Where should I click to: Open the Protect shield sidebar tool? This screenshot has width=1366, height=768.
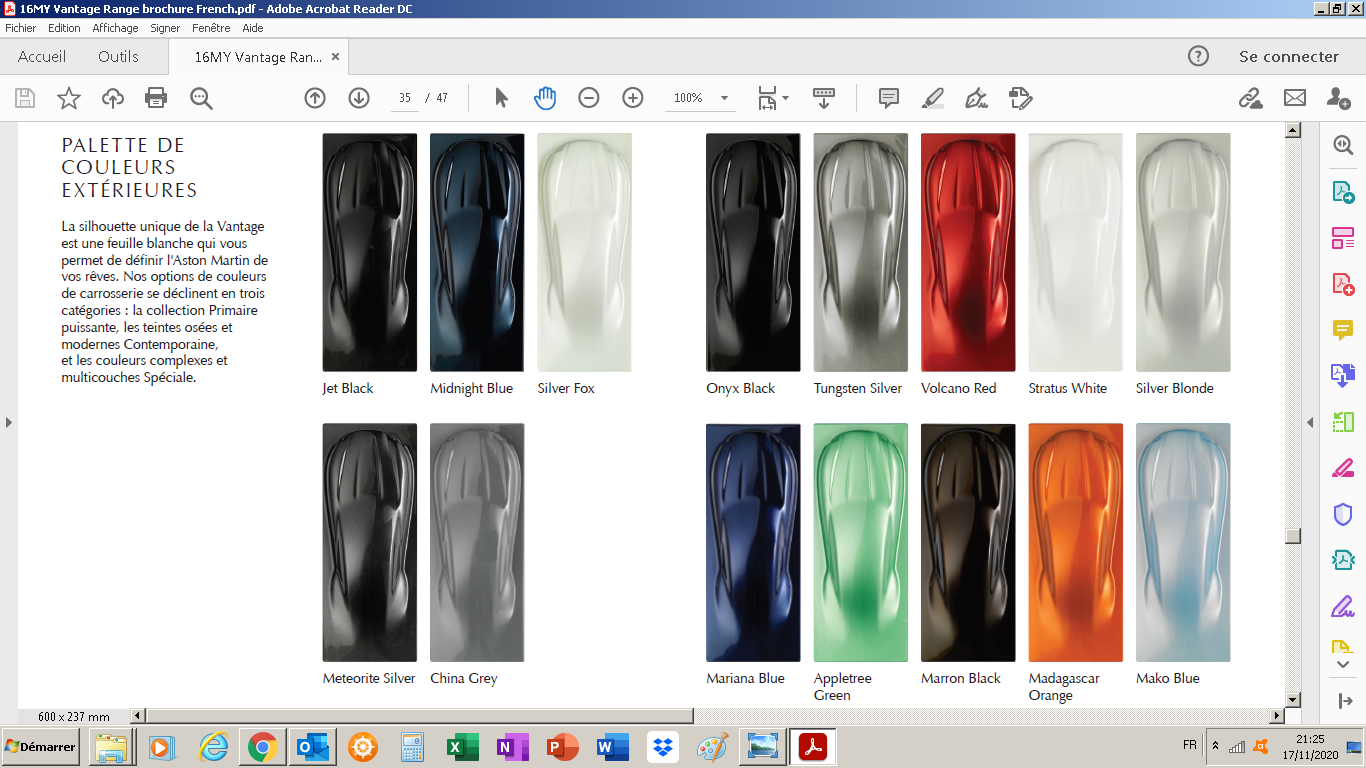click(1342, 514)
